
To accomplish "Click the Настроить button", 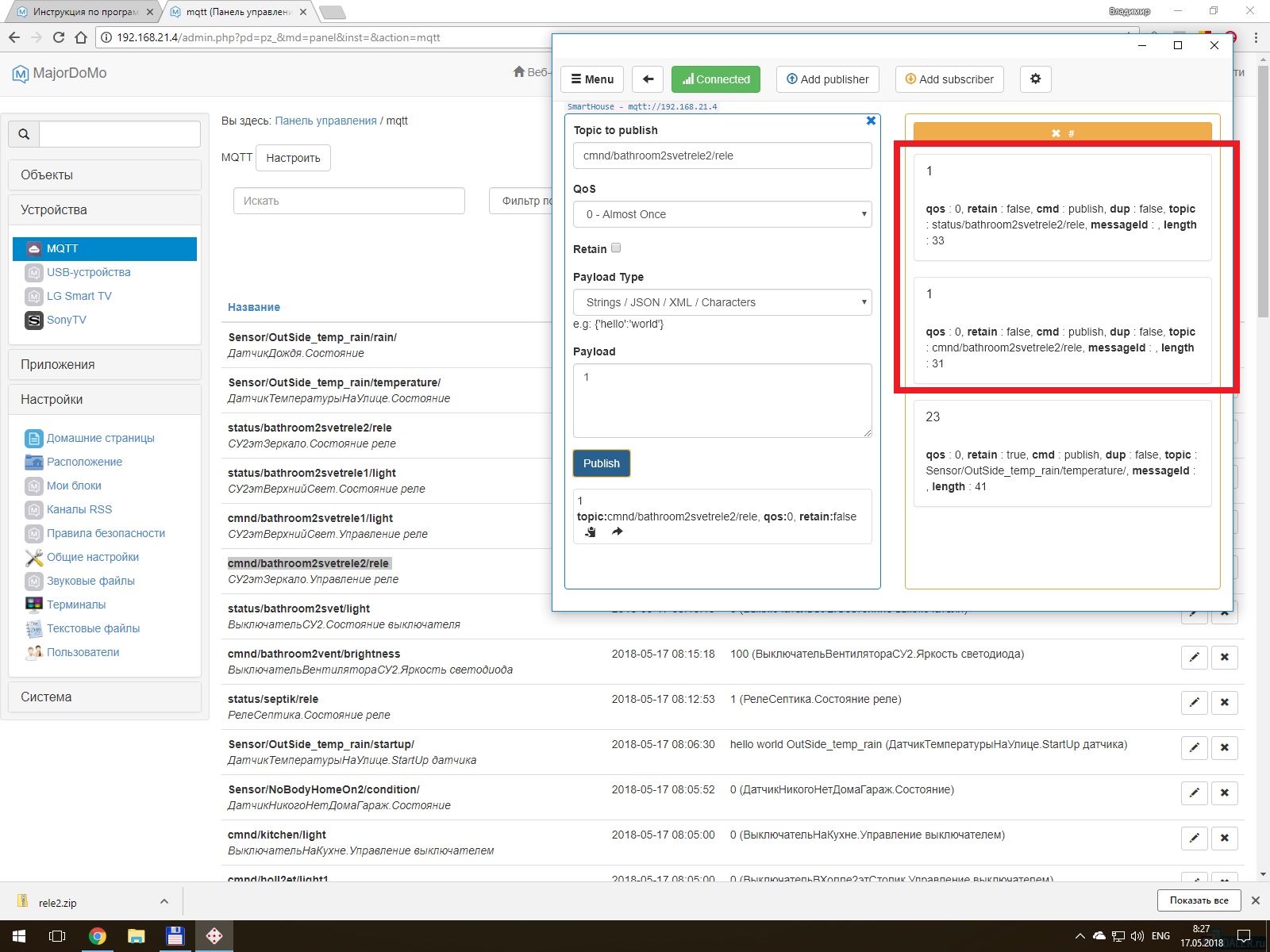I will click(293, 158).
